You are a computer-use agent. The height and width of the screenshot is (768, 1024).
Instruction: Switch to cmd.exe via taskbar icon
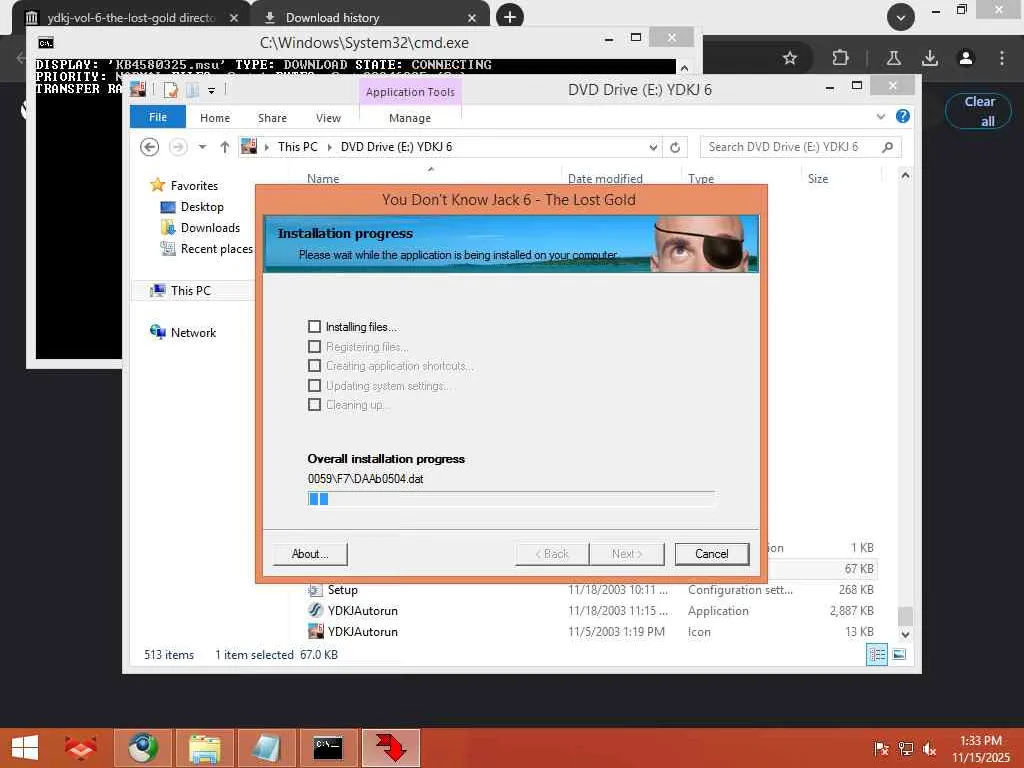pos(328,748)
